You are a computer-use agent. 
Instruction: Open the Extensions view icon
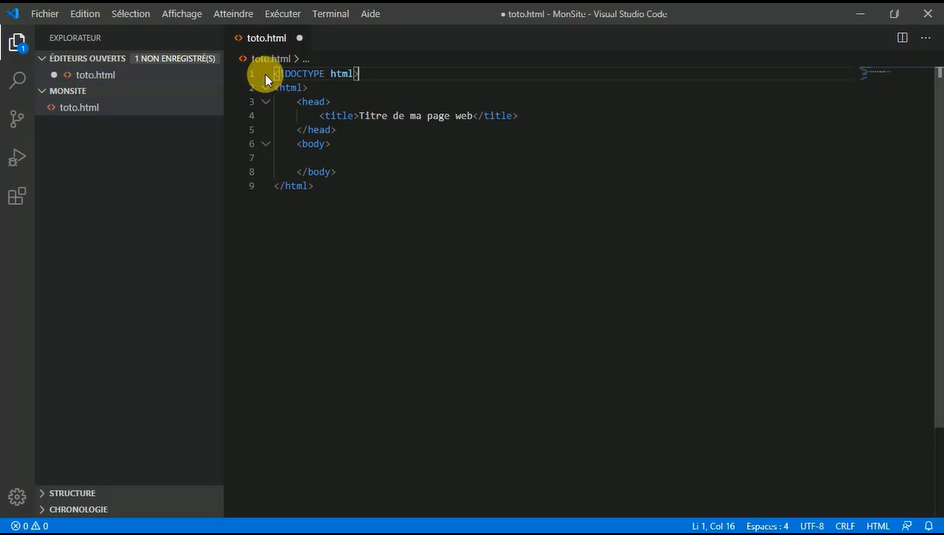point(17,196)
